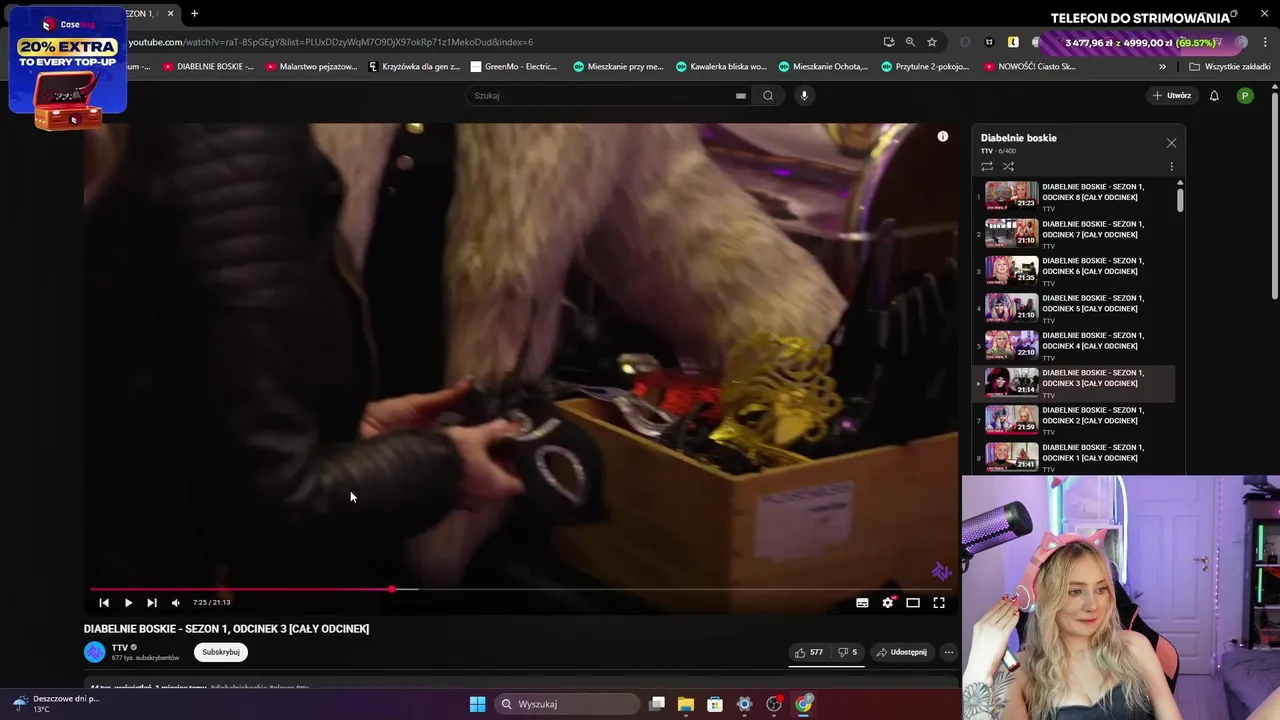Open Windows Start menu
1280x720 pixels.
(477, 704)
